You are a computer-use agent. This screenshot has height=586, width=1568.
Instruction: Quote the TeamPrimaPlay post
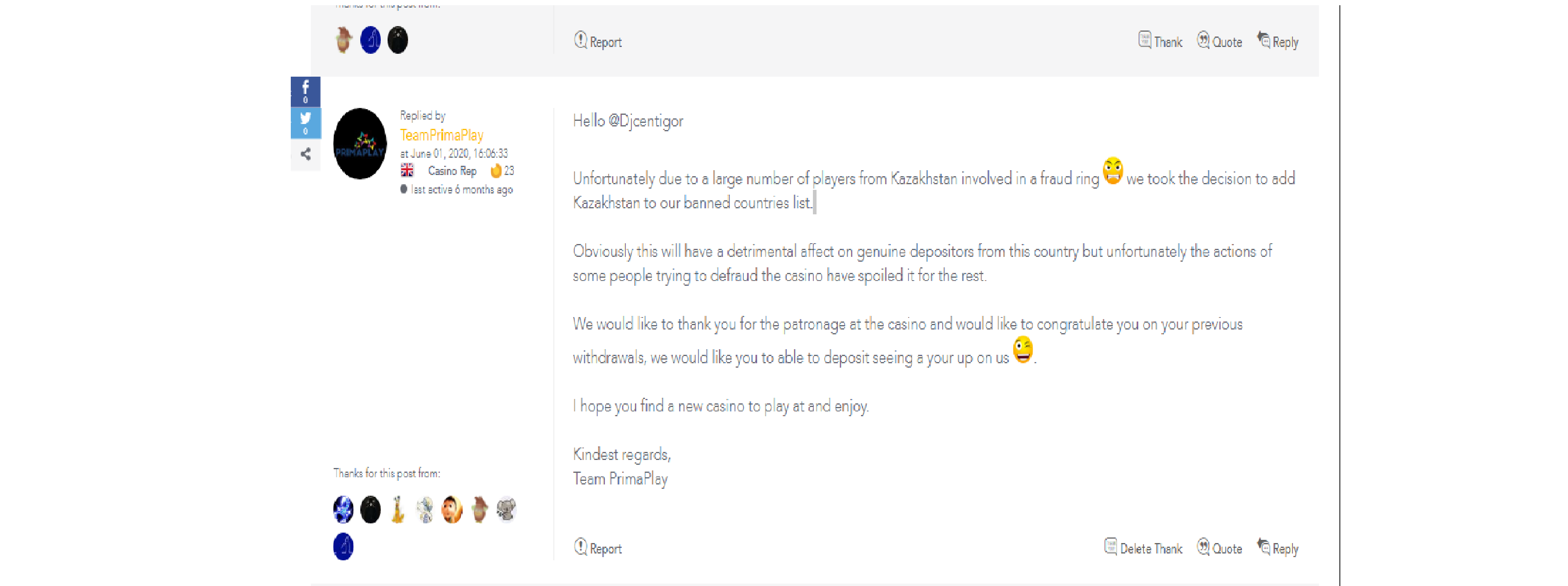[x=1219, y=547]
